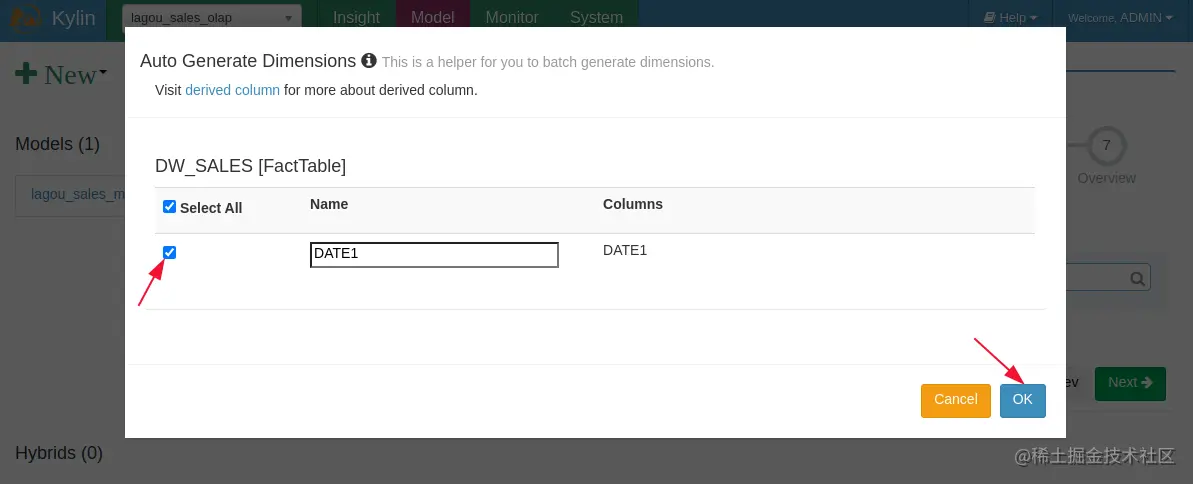Toggle the Select All checkbox
This screenshot has height=484, width=1193.
coord(170,207)
